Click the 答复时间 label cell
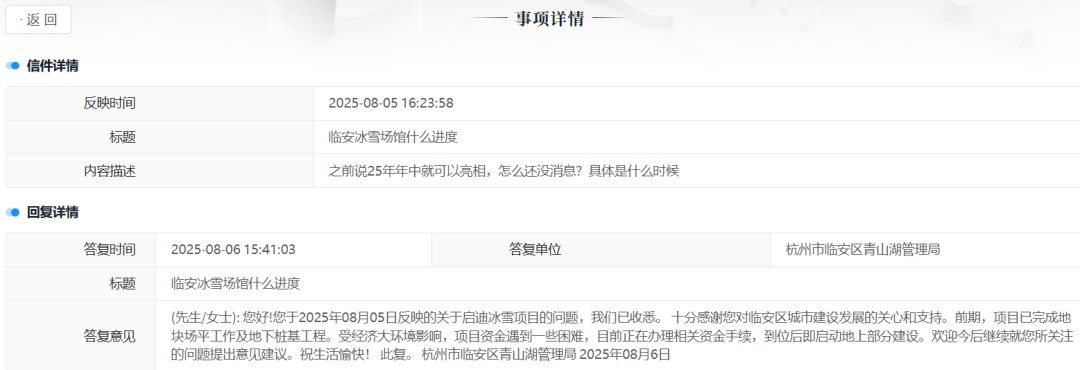The width and height of the screenshot is (1080, 370). pyautogui.click(x=81, y=249)
